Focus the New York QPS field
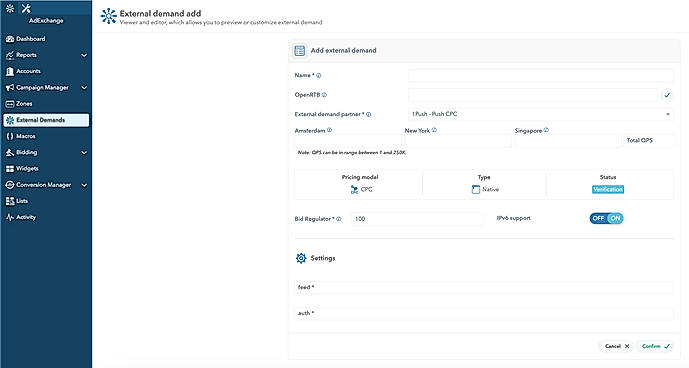689x368 pixels. 458,141
